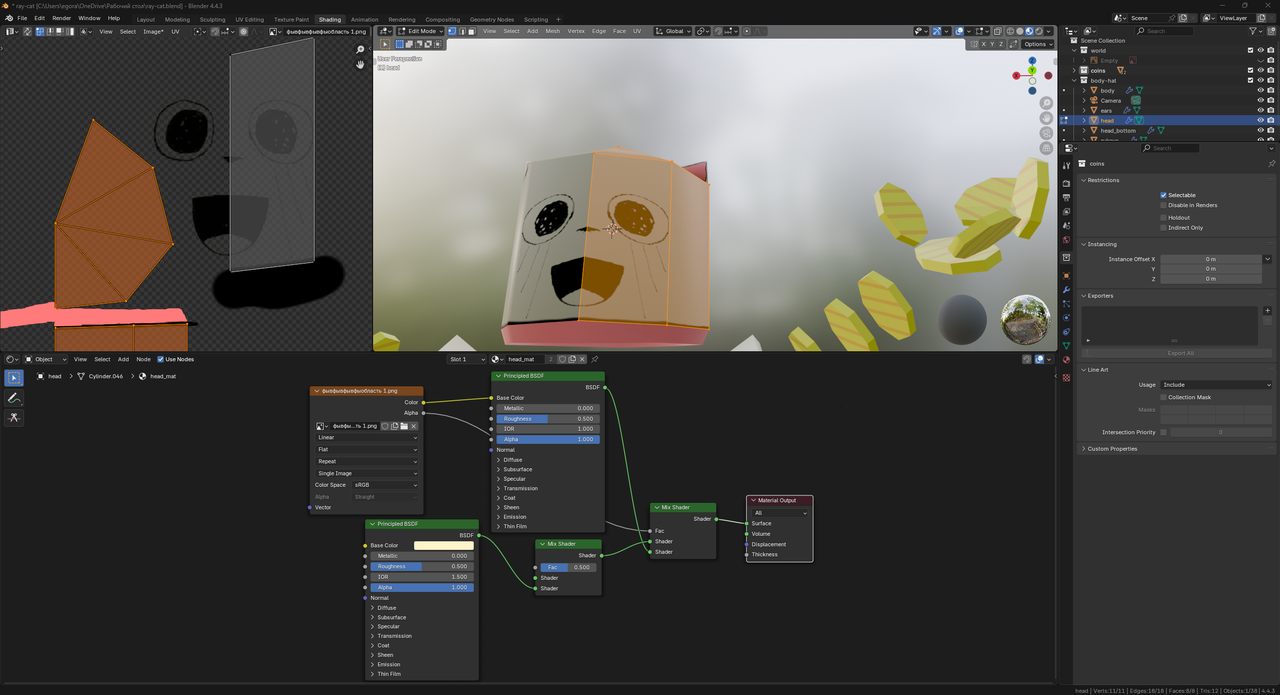Select the Annotate tool in node editor
The image size is (1280, 695).
pyautogui.click(x=14, y=398)
